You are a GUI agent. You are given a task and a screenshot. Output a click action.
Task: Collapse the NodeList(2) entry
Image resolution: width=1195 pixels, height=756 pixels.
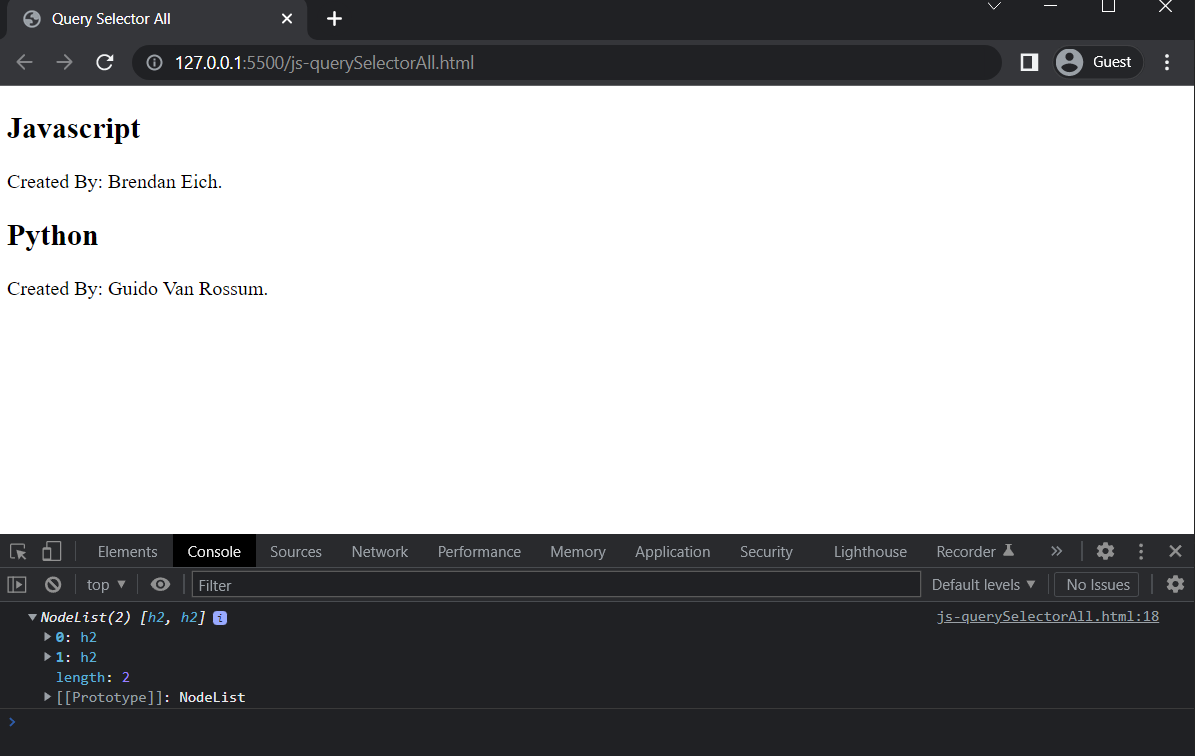click(32, 617)
